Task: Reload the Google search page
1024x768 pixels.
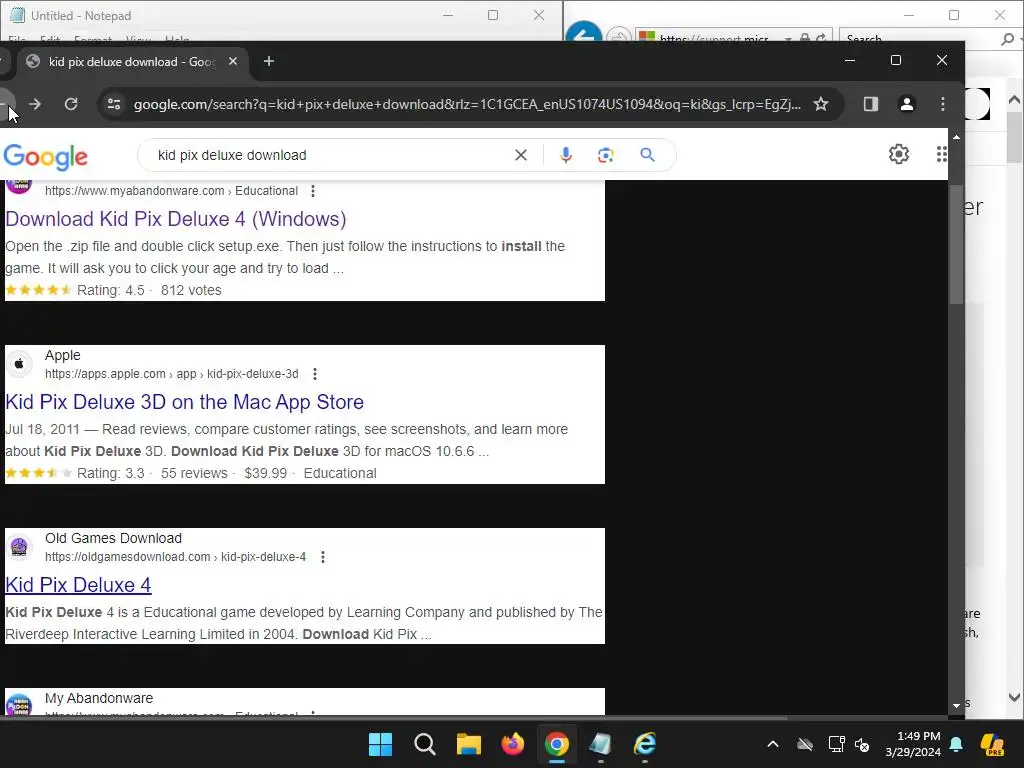Action: point(71,104)
